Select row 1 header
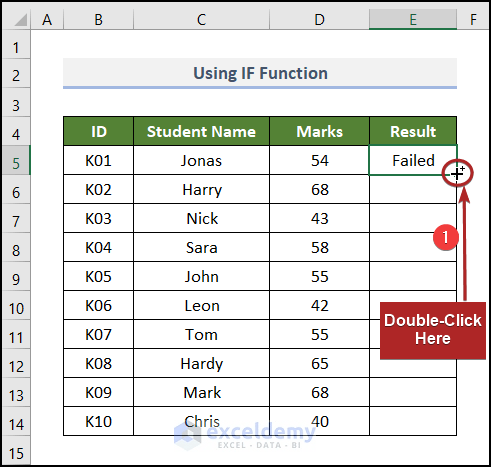 16,45
